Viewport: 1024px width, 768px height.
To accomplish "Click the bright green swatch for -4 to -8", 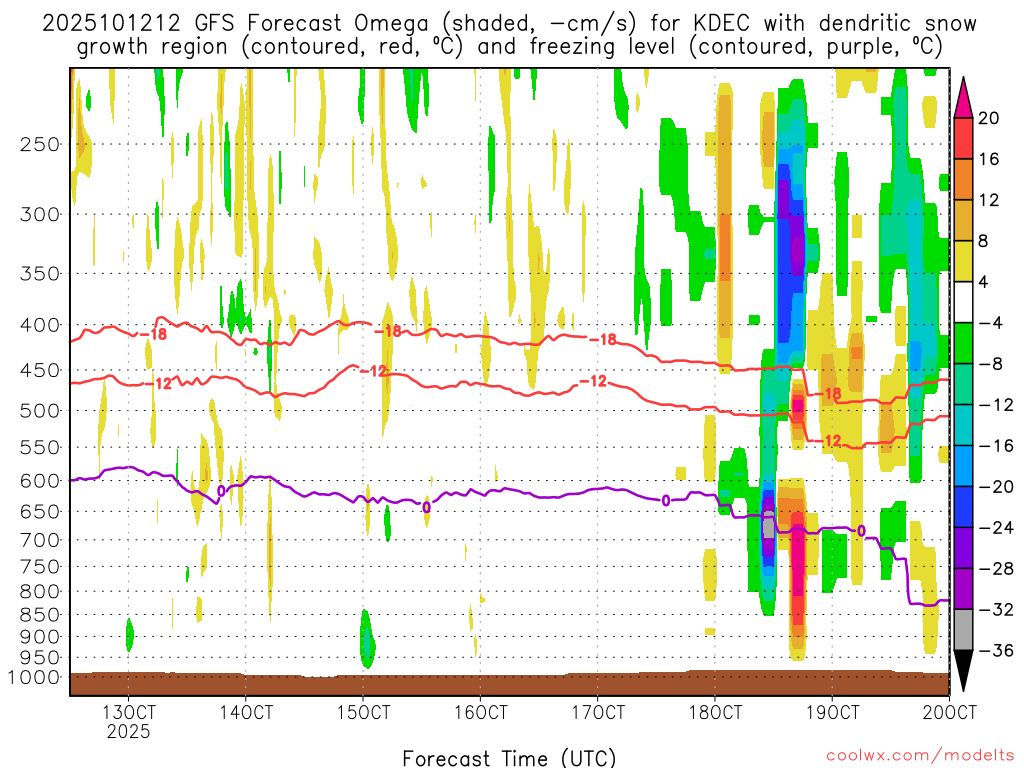I will click(963, 344).
